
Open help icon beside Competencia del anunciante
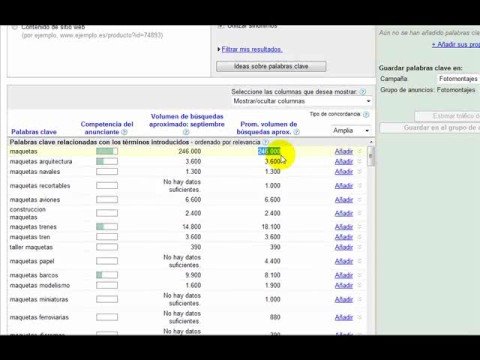click(124, 132)
